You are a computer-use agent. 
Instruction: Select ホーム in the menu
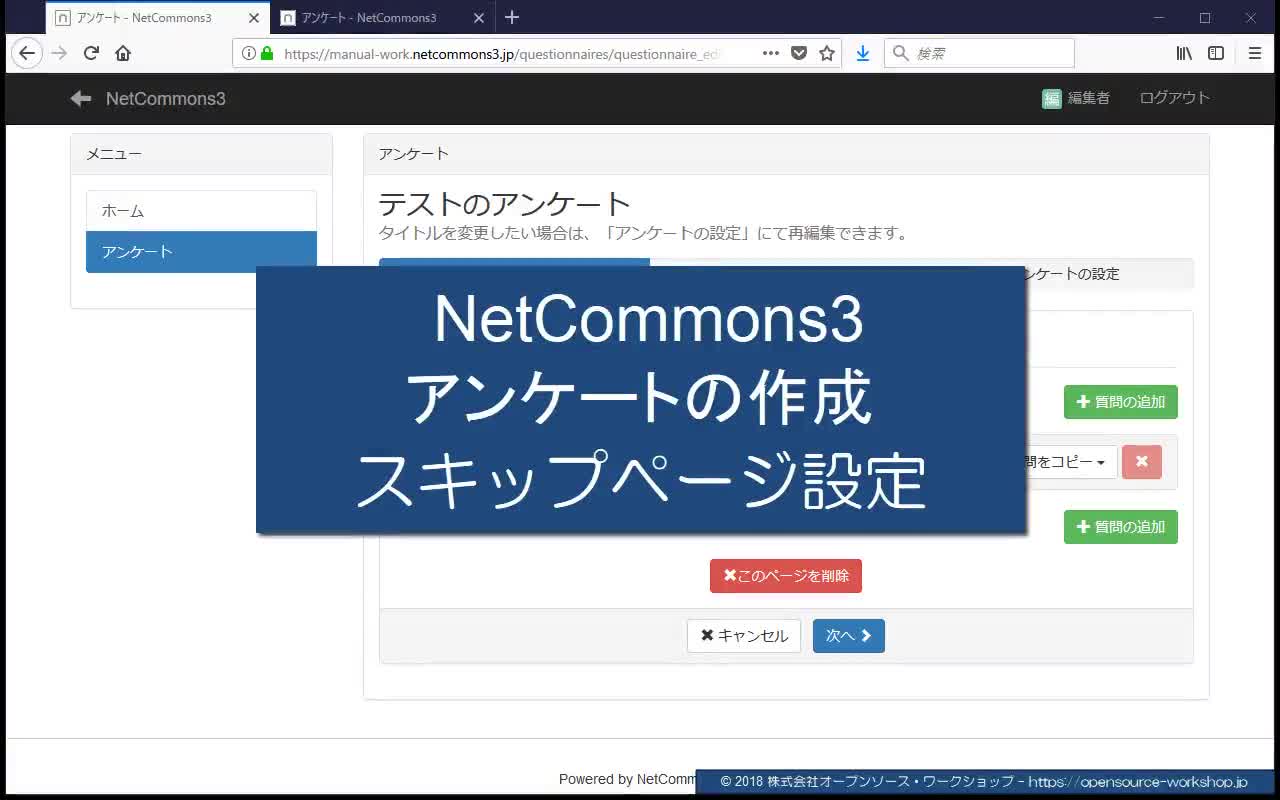[x=201, y=211]
